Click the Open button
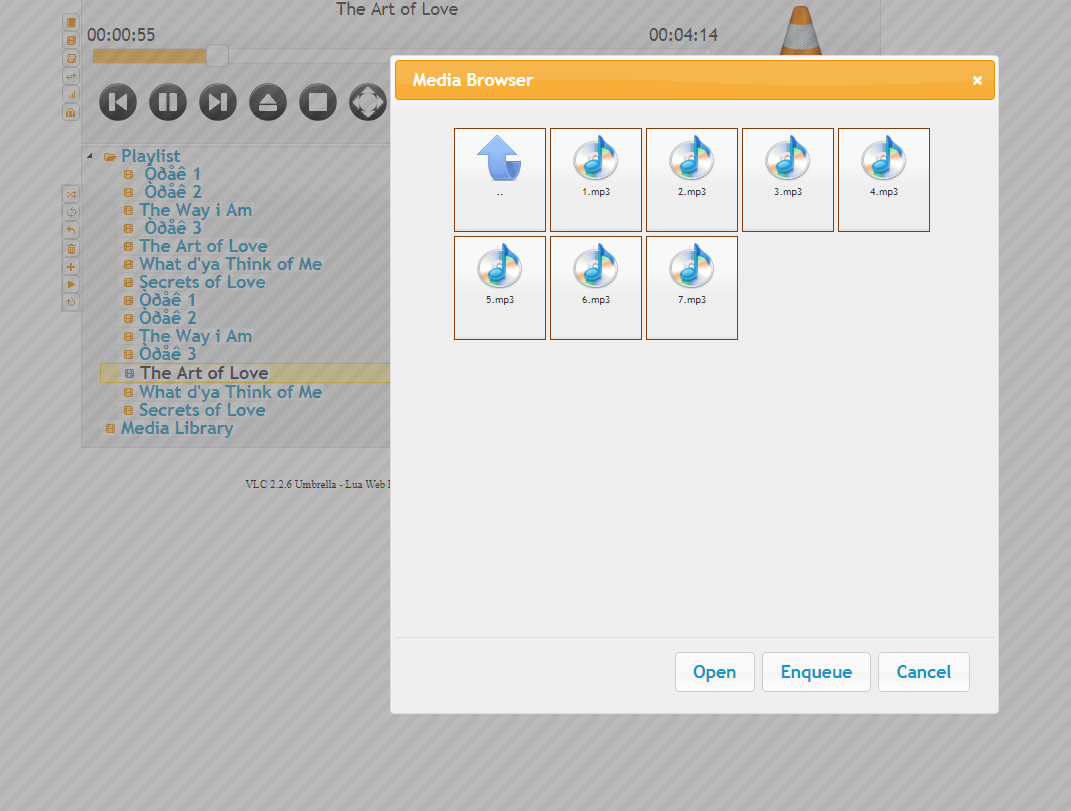This screenshot has width=1071, height=811. [x=714, y=672]
